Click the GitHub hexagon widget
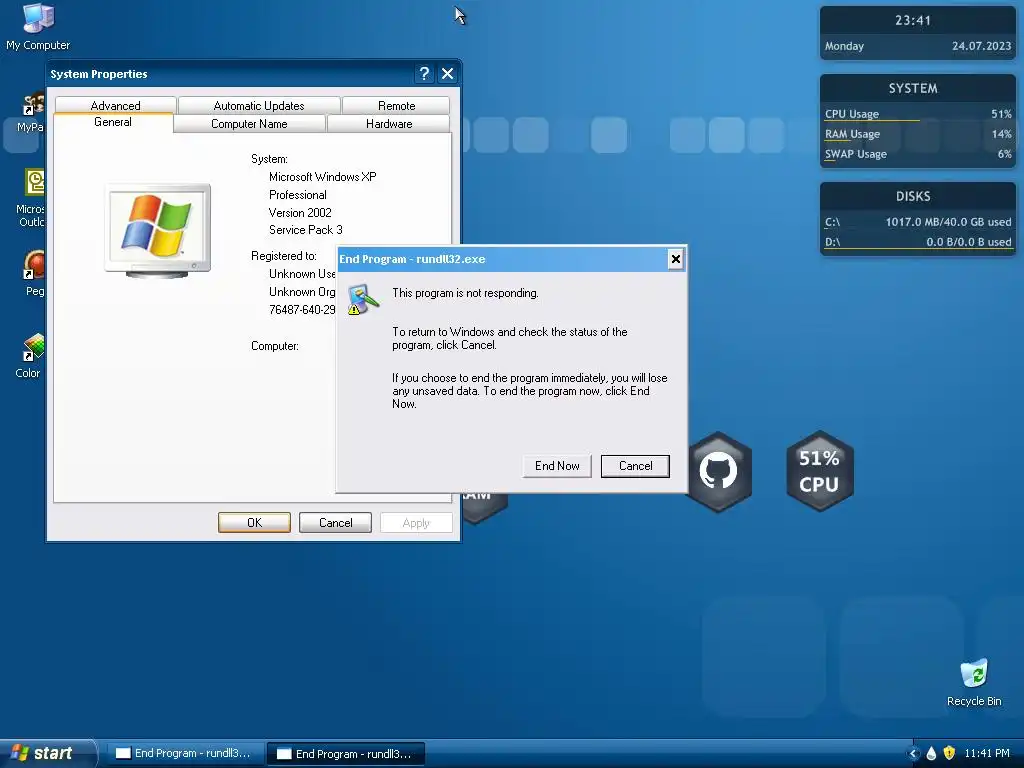This screenshot has height=768, width=1024. [x=718, y=471]
